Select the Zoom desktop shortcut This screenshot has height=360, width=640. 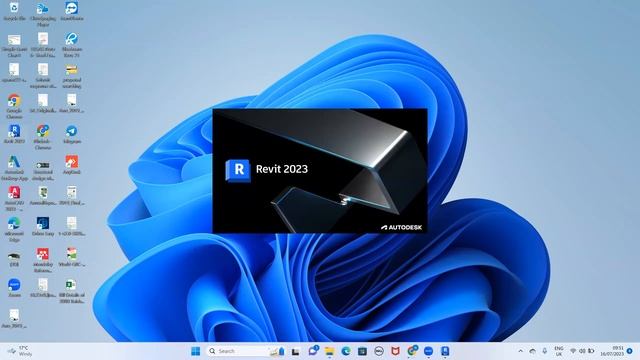pos(14,288)
